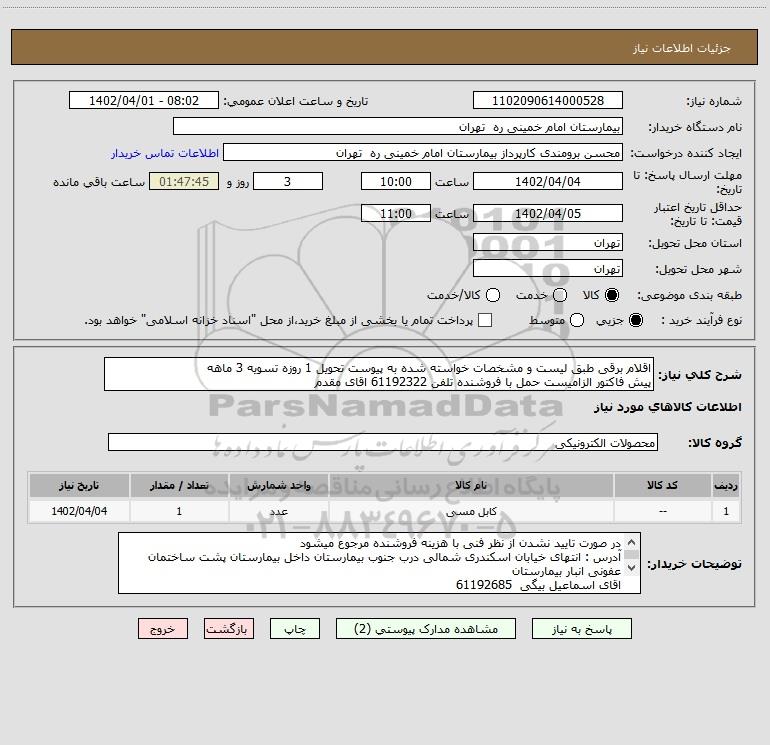Screen dimensions: 770x745
Task: Click the remaining days field showing 3
Action: point(288,181)
